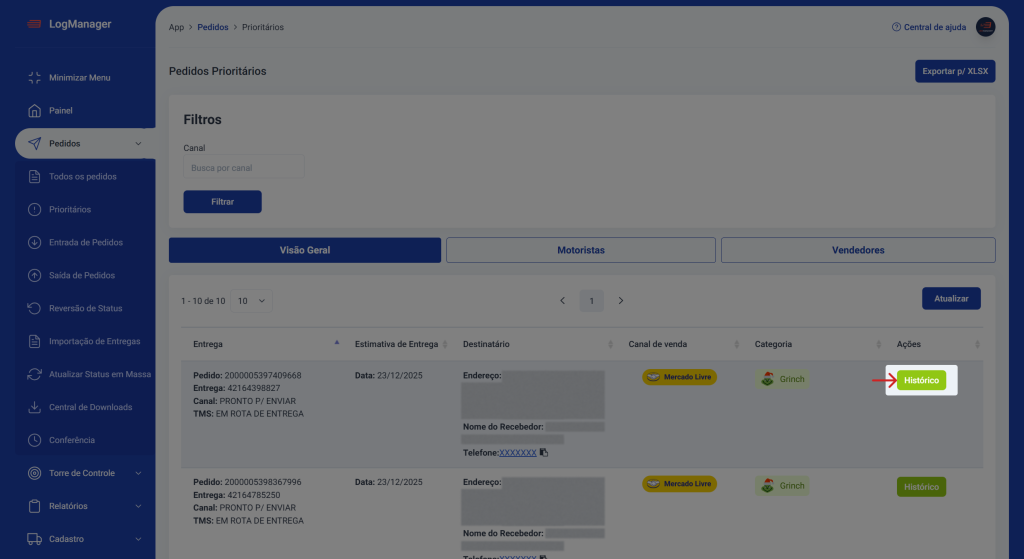
Task: Open the page size dropdown showing 10
Action: pyautogui.click(x=251, y=301)
